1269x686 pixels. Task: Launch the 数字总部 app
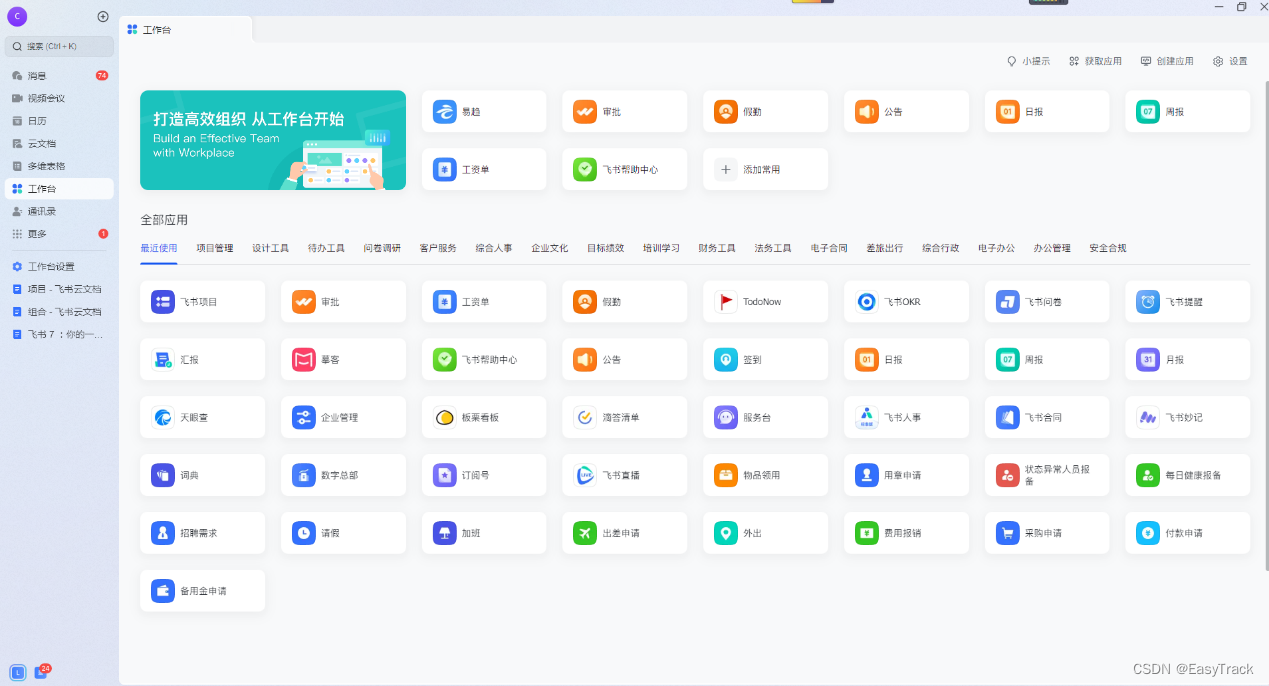(343, 475)
